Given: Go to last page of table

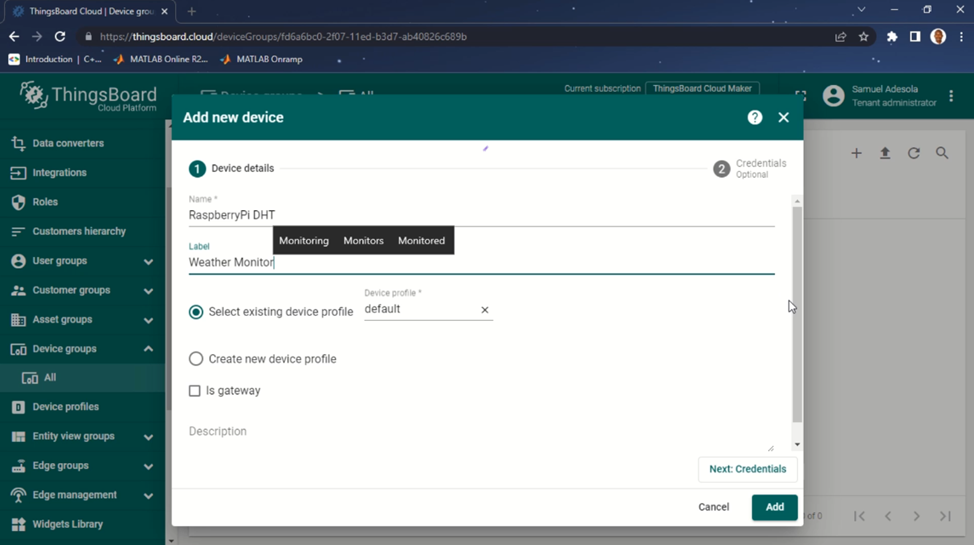Looking at the screenshot, I should click(945, 516).
